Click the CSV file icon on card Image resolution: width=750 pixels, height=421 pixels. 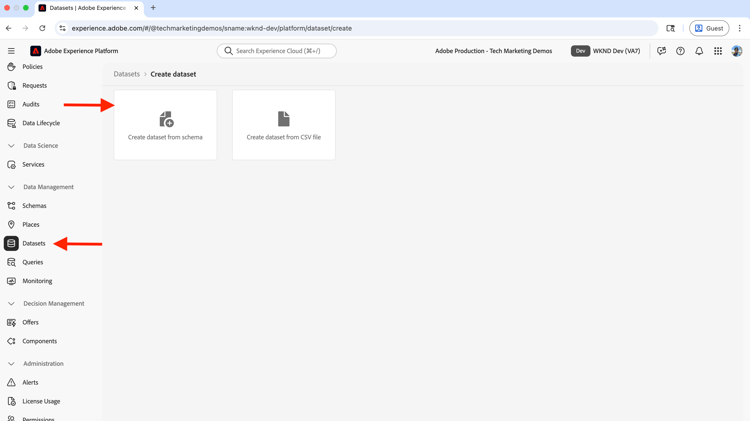point(284,119)
